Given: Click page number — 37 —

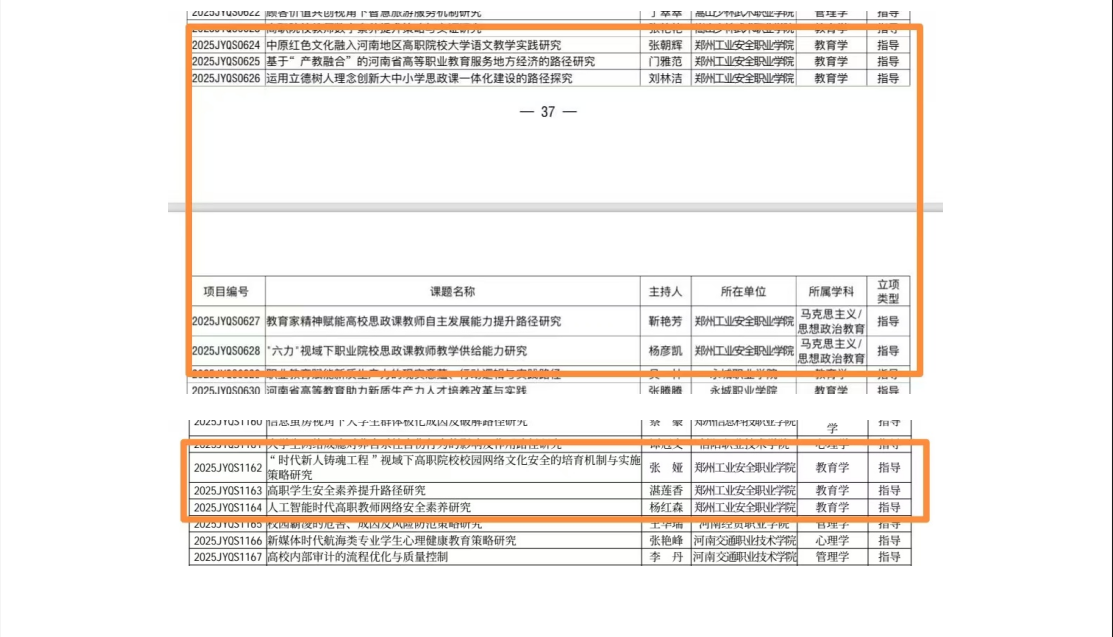Looking at the screenshot, I should (548, 111).
